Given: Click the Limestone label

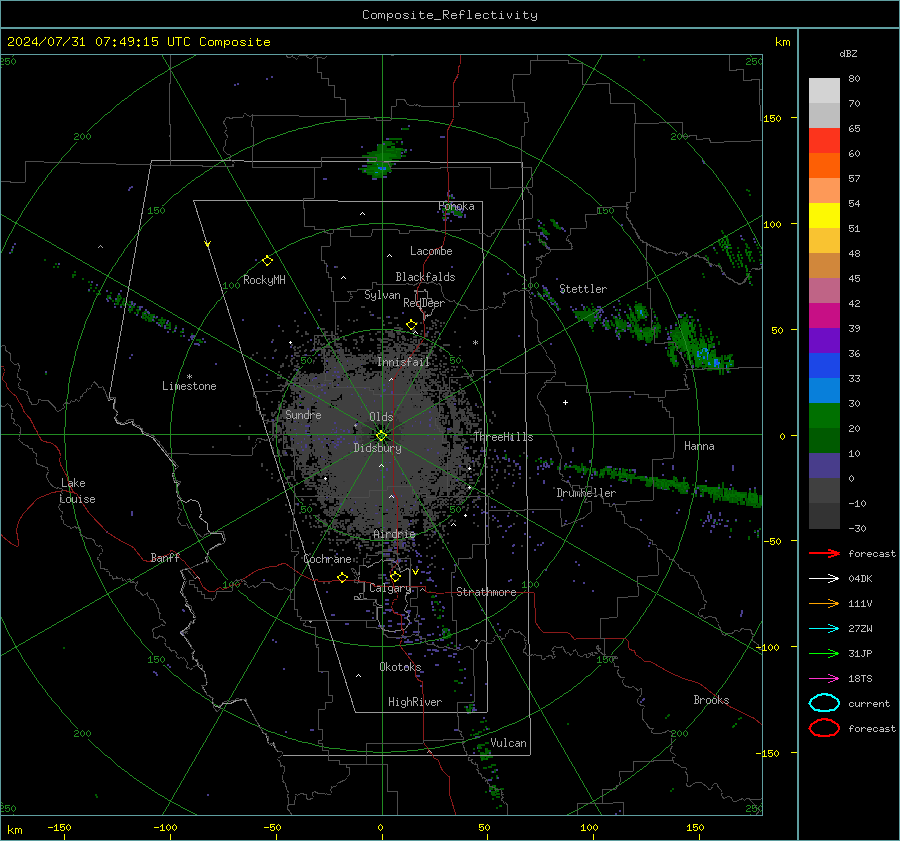Looking at the screenshot, I should pos(189,386).
